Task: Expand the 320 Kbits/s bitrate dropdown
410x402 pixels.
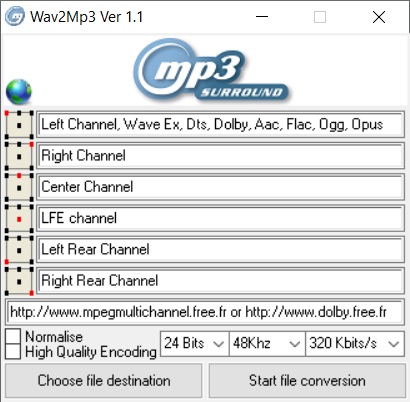Action: point(355,343)
